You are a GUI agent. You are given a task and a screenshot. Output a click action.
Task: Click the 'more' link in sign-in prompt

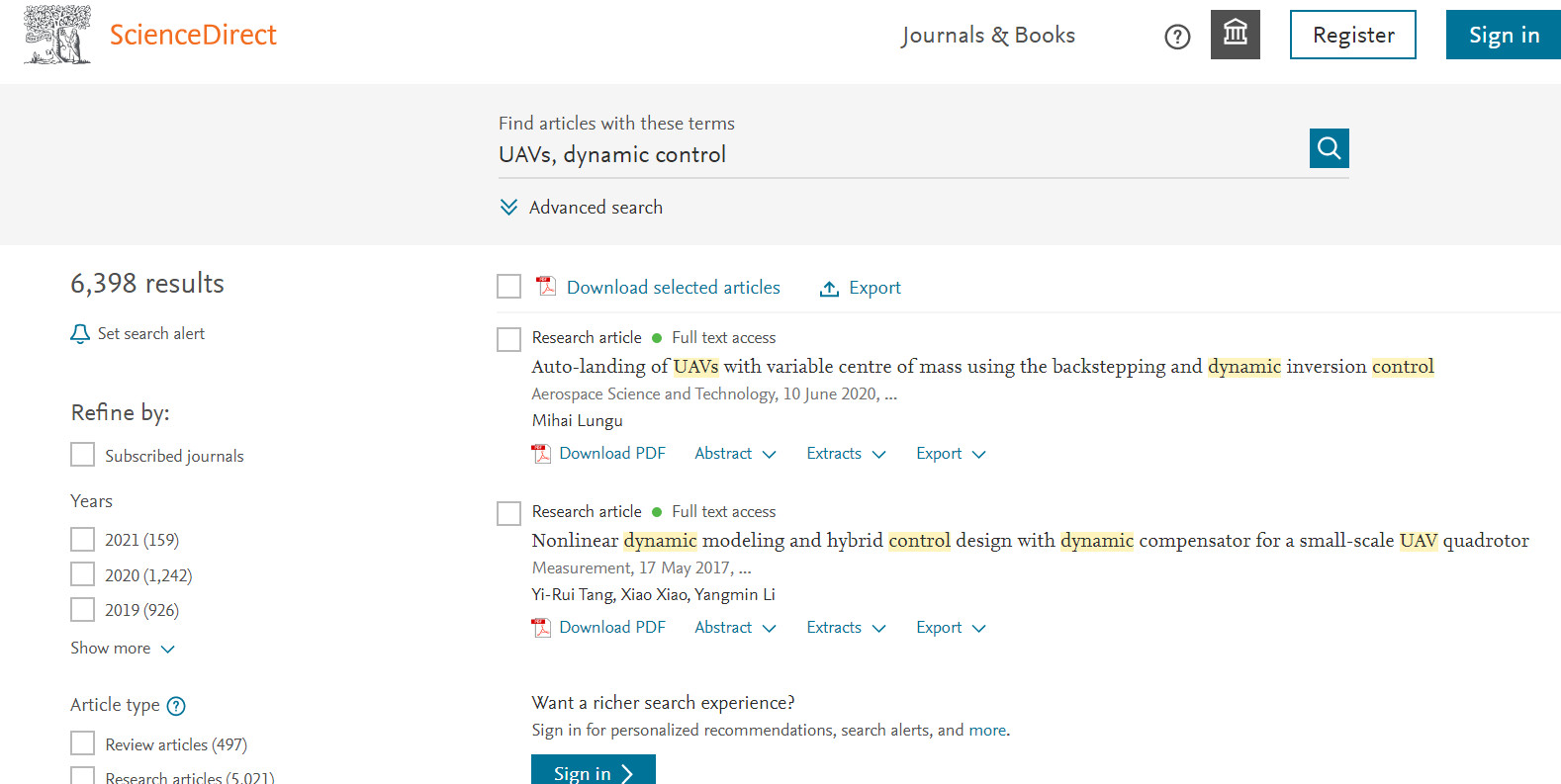987,730
